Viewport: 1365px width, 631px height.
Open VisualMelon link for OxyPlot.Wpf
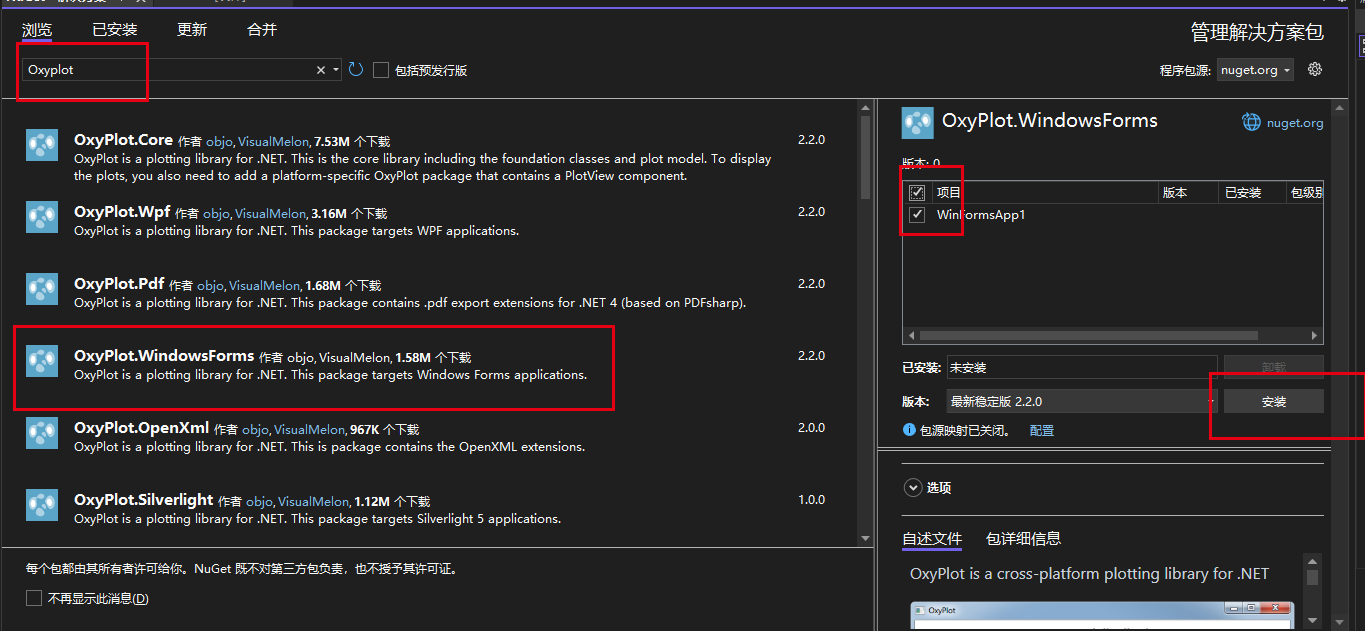tap(270, 214)
